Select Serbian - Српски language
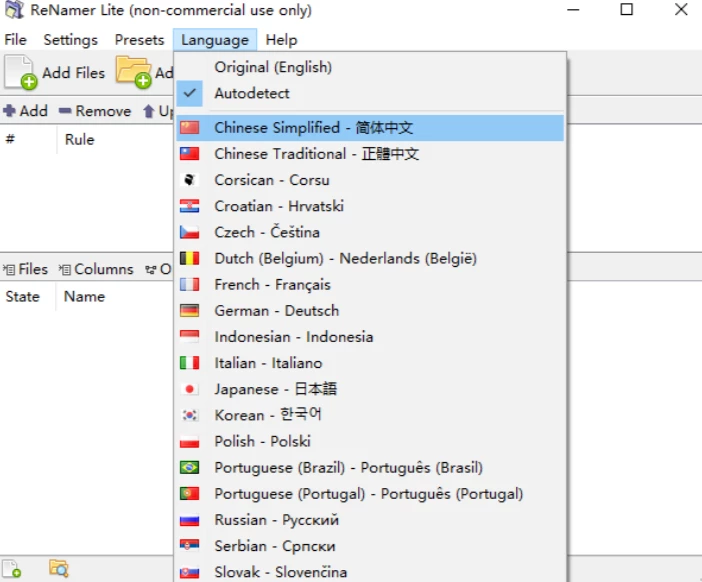Image resolution: width=702 pixels, height=582 pixels. [370, 546]
